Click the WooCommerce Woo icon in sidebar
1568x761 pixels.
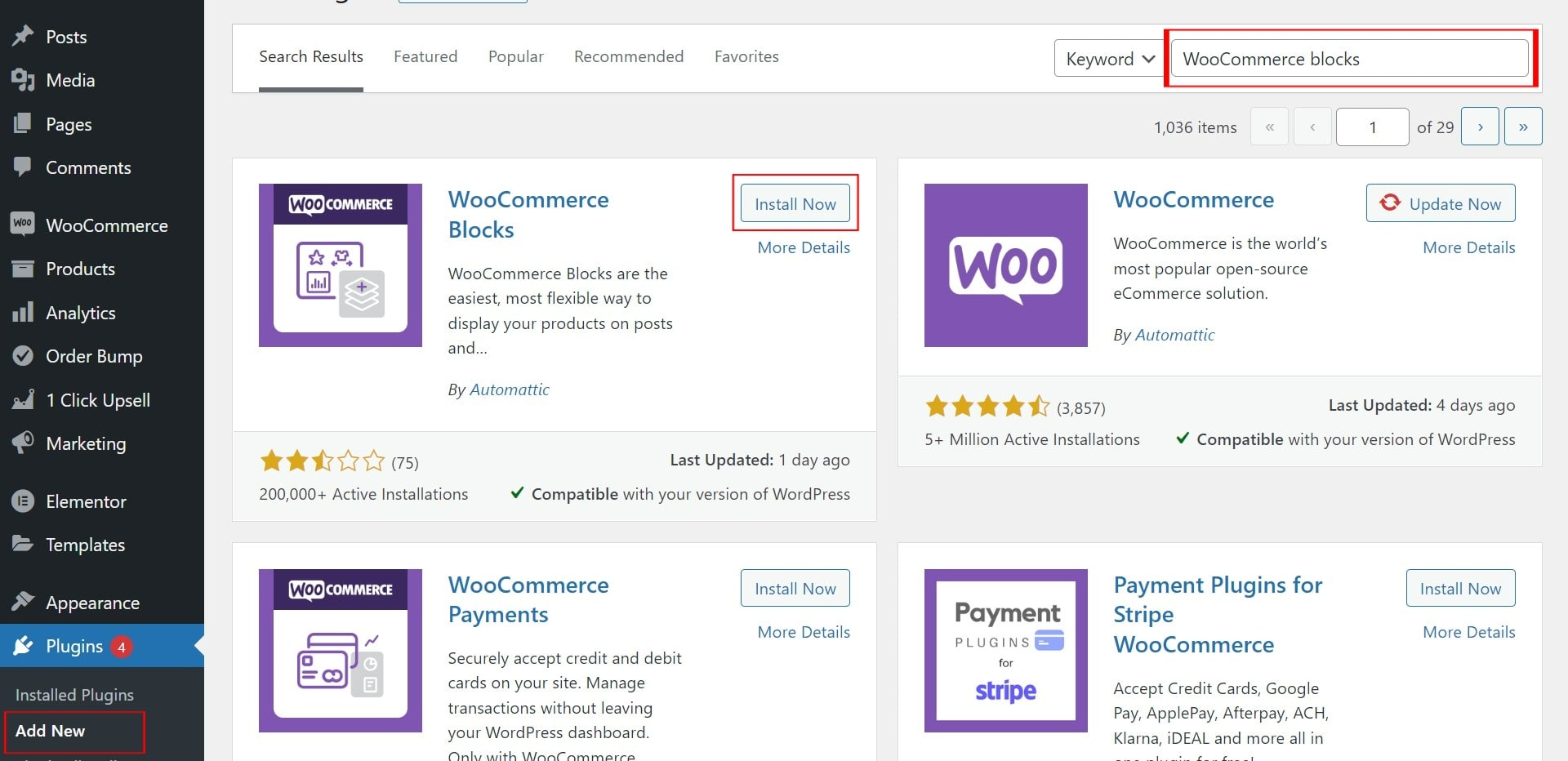(x=23, y=223)
